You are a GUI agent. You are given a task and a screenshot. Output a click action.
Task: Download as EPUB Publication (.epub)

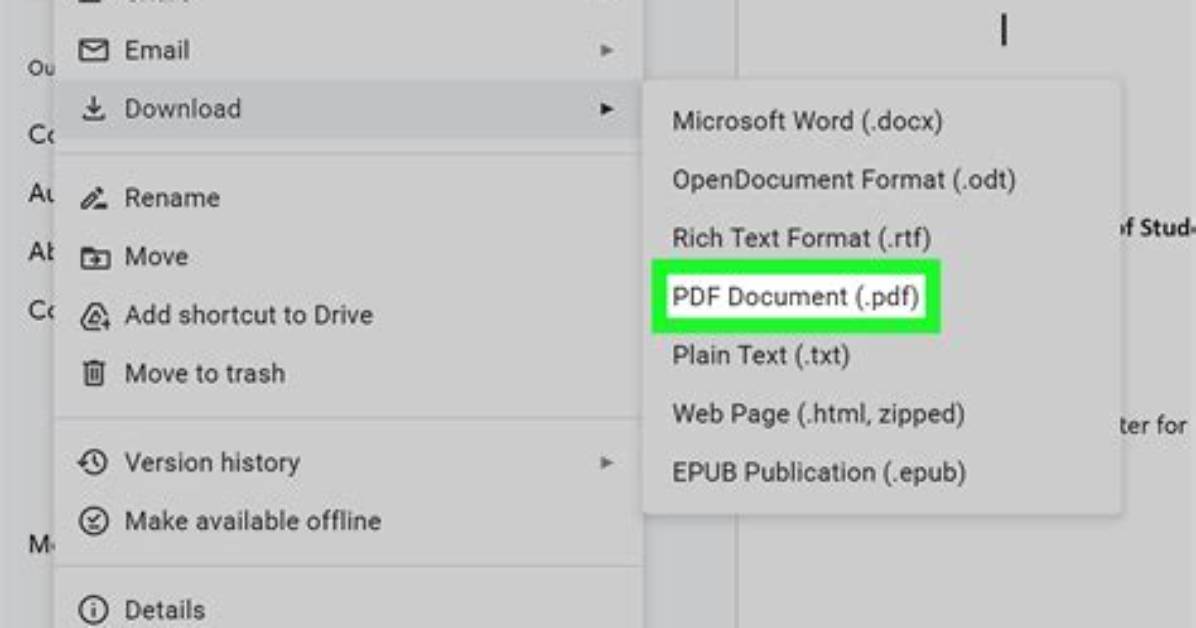pos(882,472)
